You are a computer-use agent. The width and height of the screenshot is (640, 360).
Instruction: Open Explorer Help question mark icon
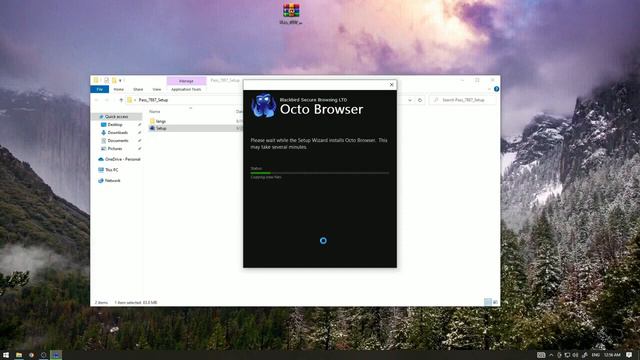click(x=496, y=89)
